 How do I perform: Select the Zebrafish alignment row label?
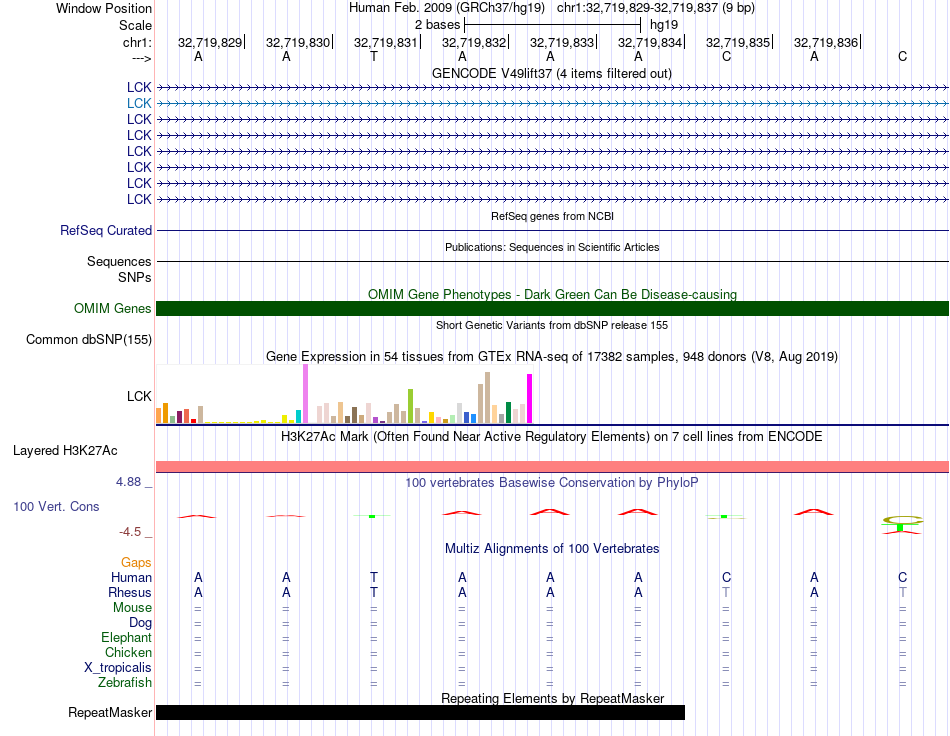[x=125, y=683]
